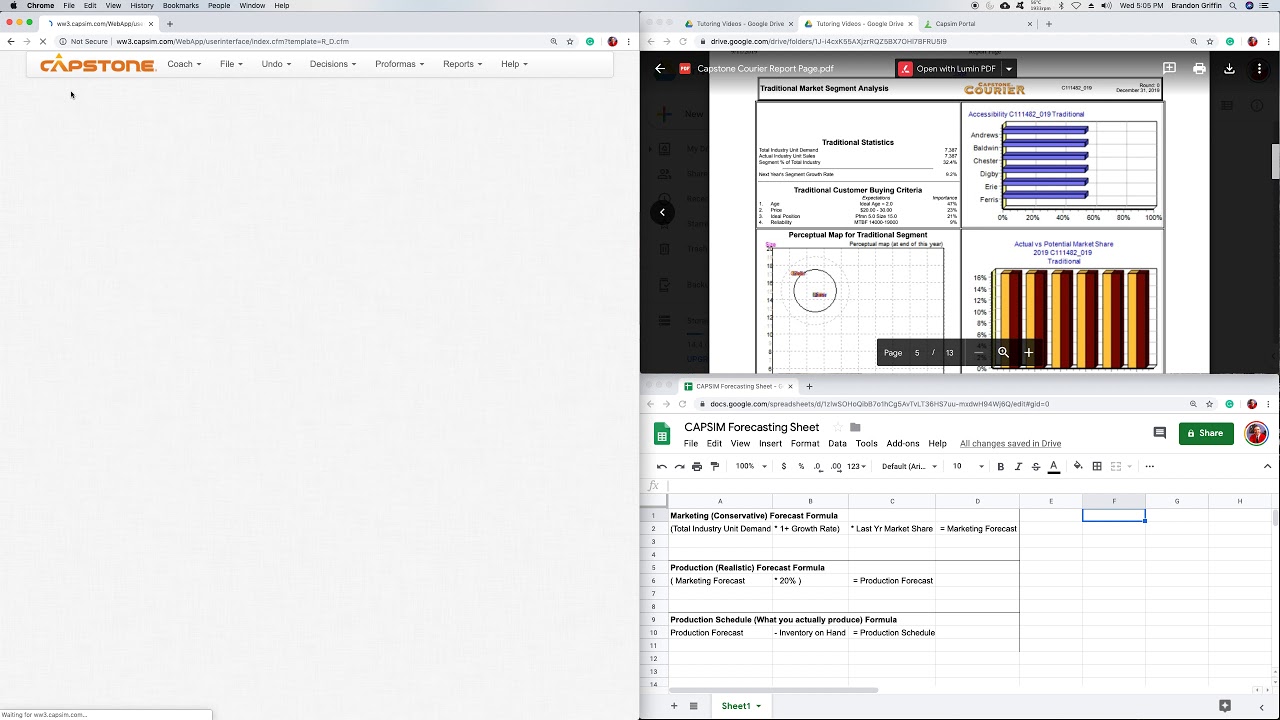This screenshot has width=1280, height=720.
Task: Reset PDF zoom with magnifier icon
Action: [x=1003, y=352]
